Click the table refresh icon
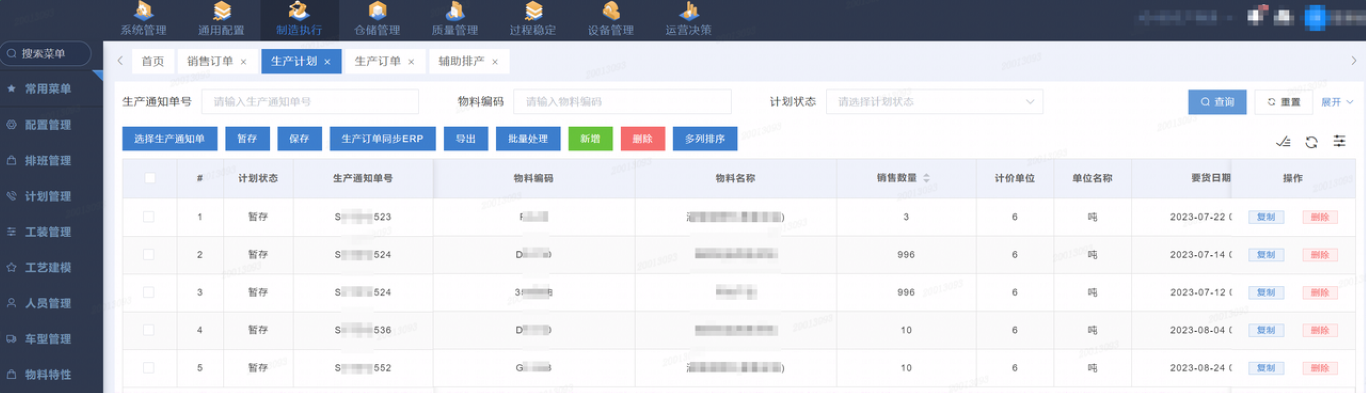 1311,142
